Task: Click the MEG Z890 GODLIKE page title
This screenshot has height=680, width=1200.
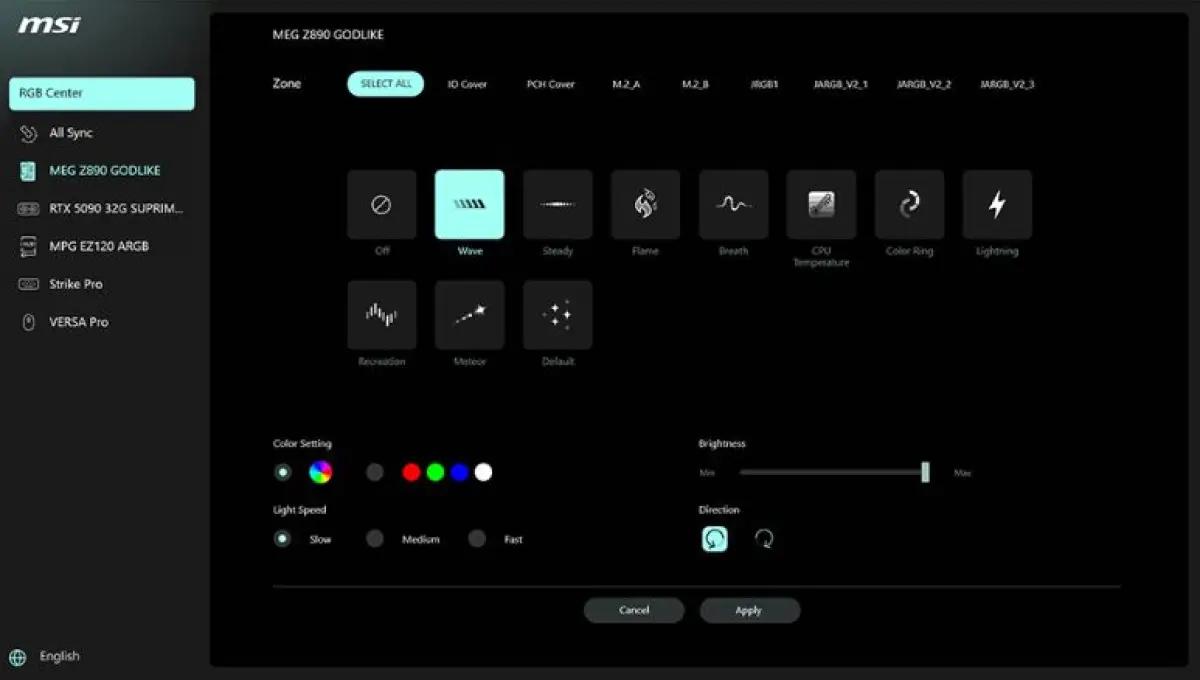Action: coord(328,35)
